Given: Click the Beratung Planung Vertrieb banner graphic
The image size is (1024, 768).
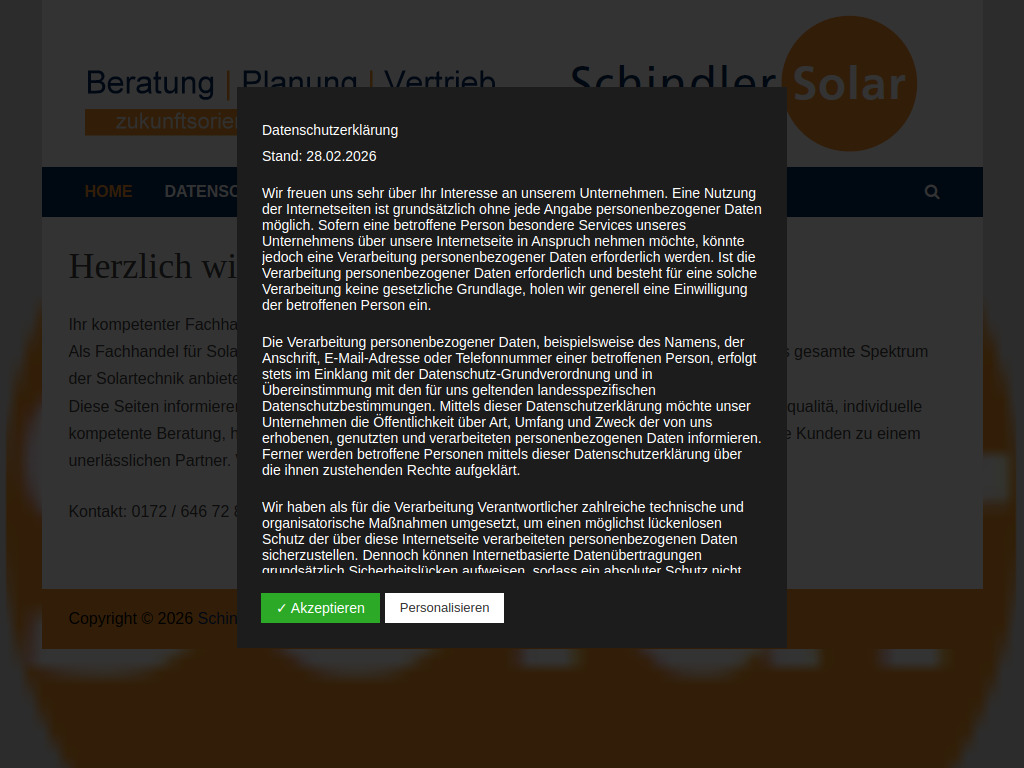Looking at the screenshot, I should click(150, 83).
